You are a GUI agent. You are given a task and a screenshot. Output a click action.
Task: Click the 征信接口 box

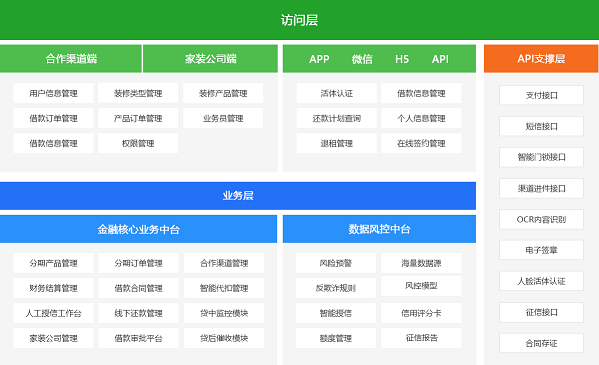541,312
